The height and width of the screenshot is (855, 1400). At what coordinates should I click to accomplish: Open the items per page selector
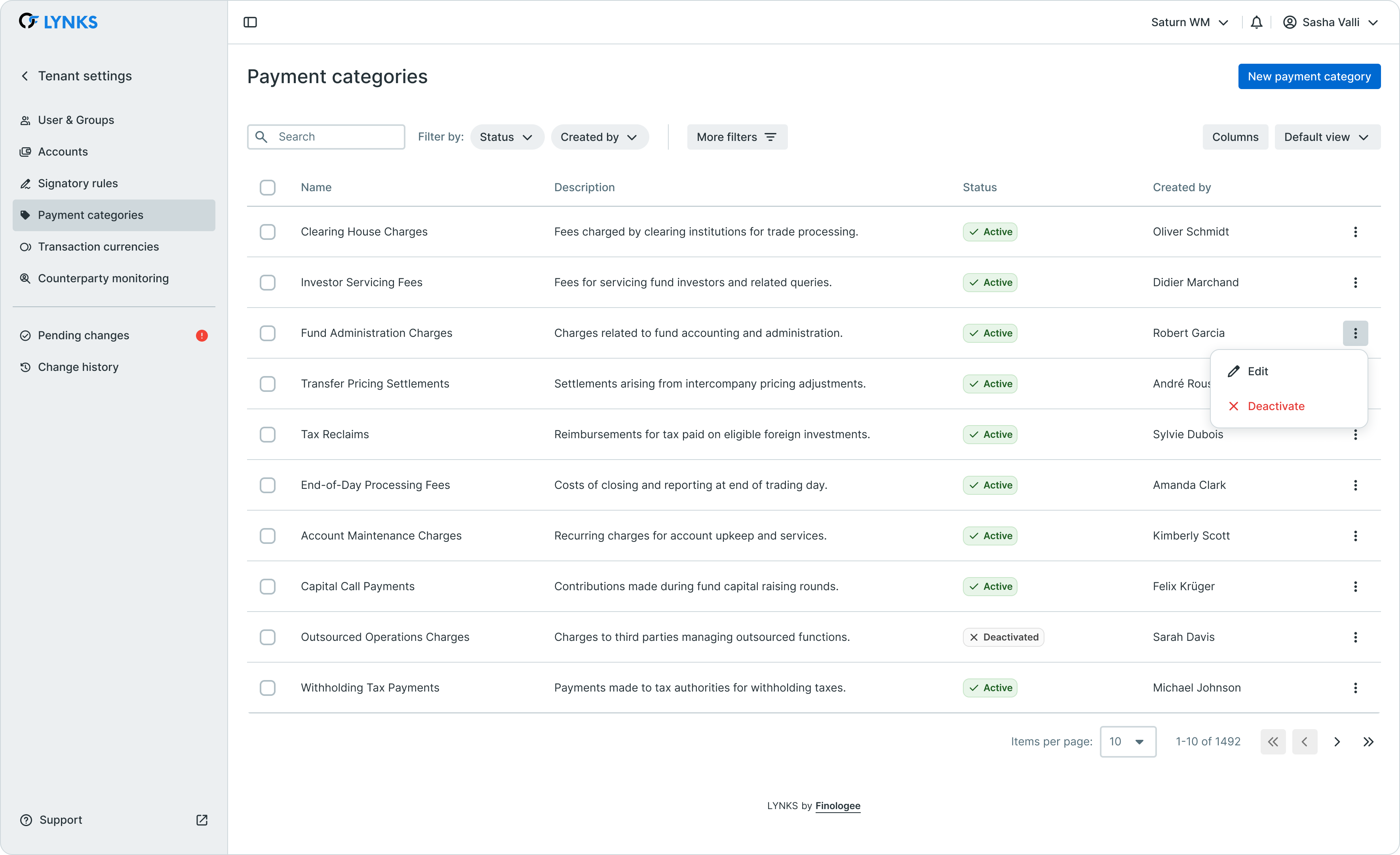click(1127, 742)
